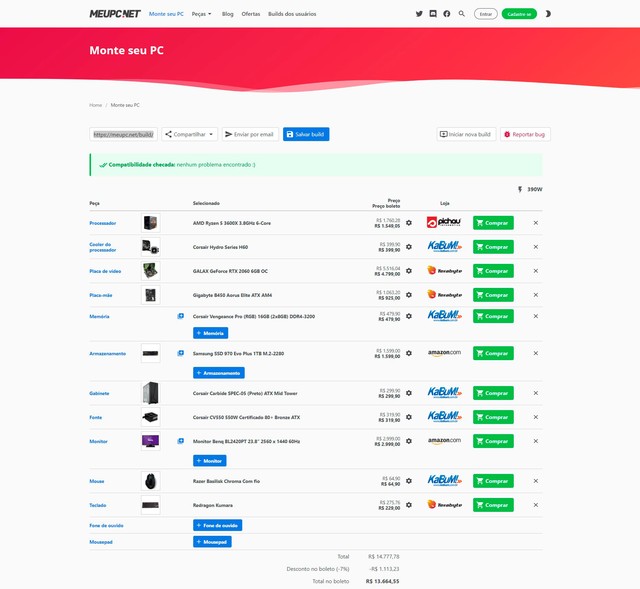This screenshot has height=589, width=640.
Task: Remove the Samsung SSD 970 Evo item
Action: 536,353
